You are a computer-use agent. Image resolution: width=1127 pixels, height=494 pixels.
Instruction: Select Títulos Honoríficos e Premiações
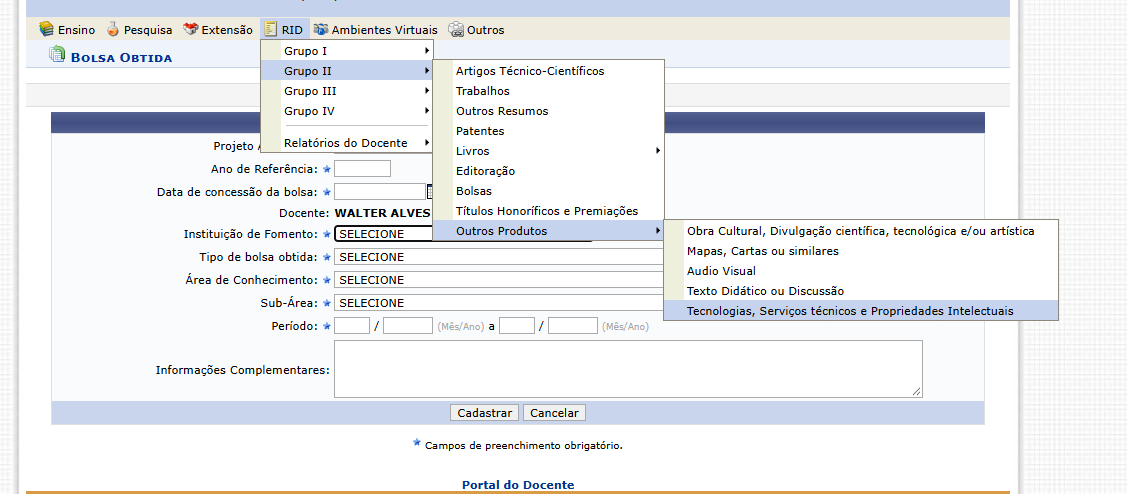point(548,211)
